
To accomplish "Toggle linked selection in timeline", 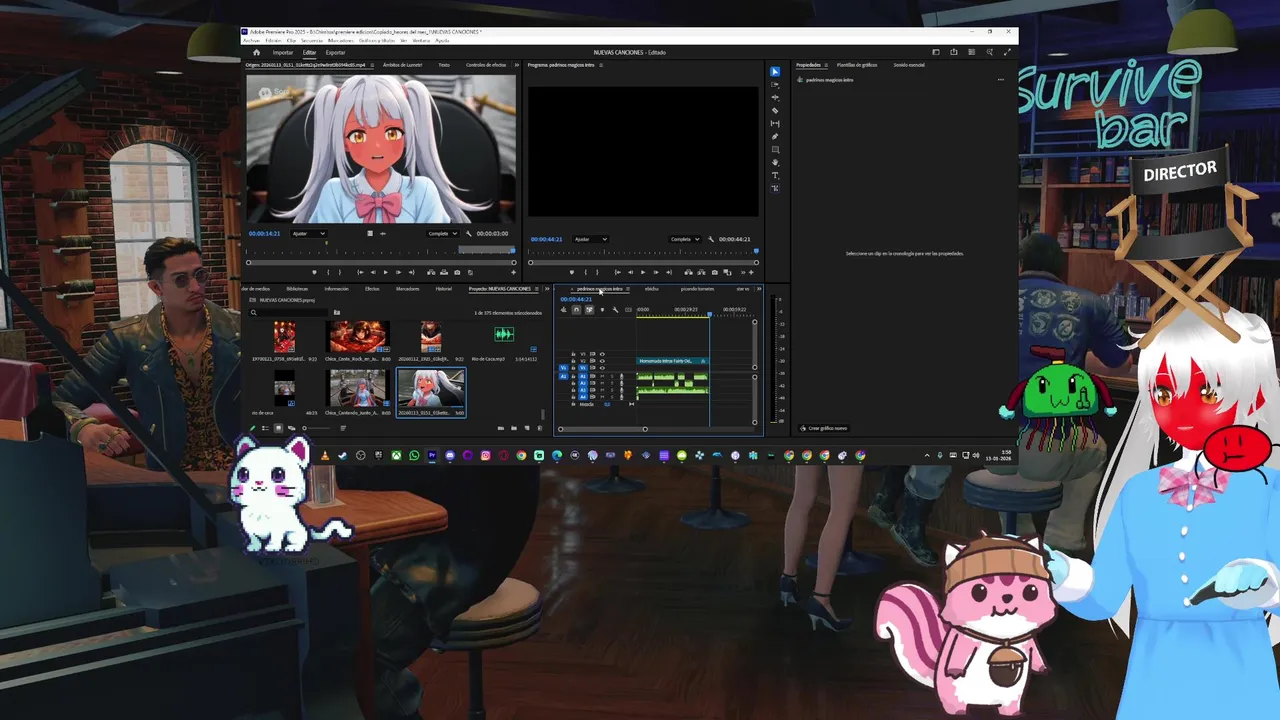I will 589,310.
